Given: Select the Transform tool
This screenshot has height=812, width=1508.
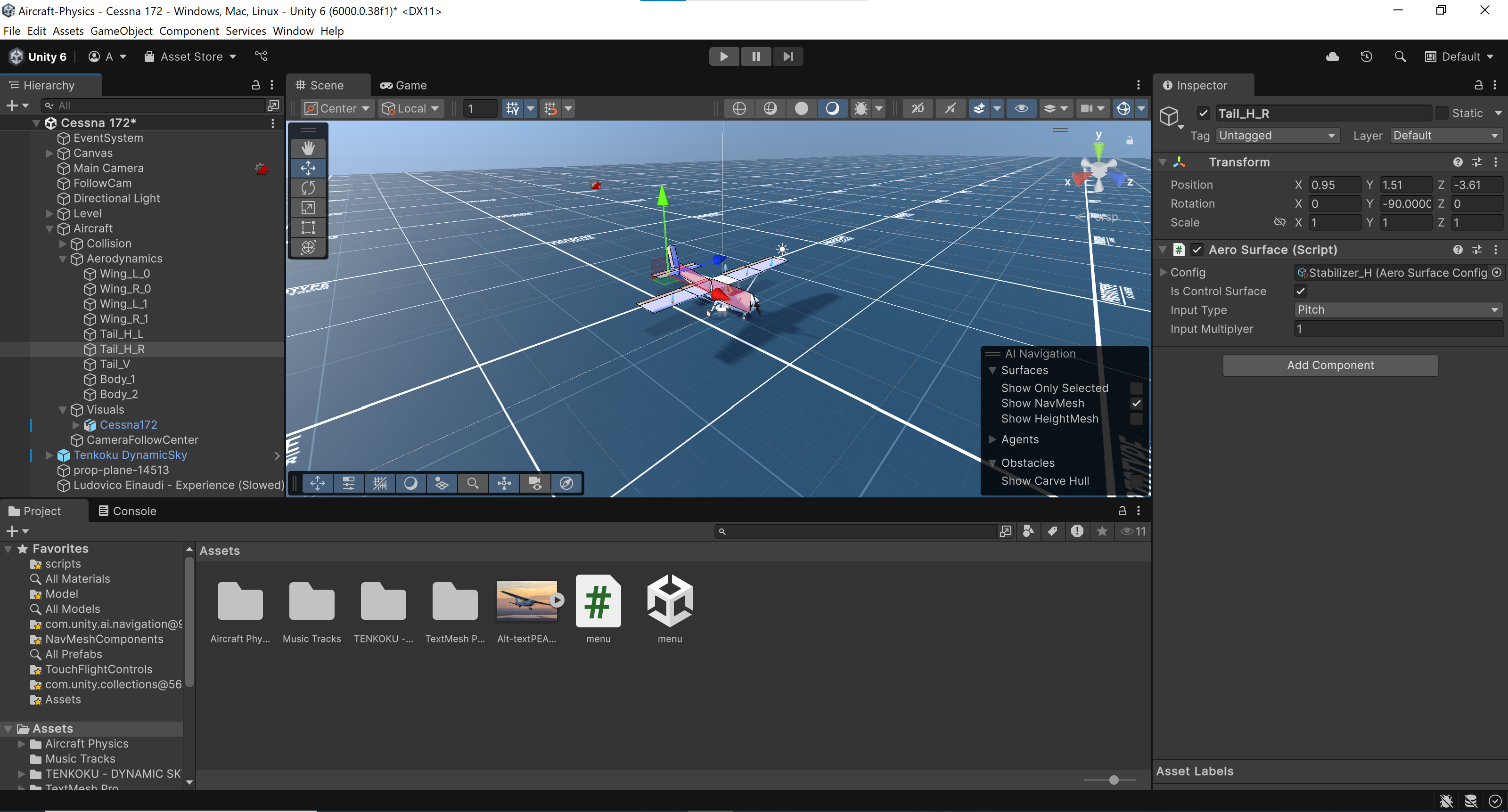Looking at the screenshot, I should (308, 247).
